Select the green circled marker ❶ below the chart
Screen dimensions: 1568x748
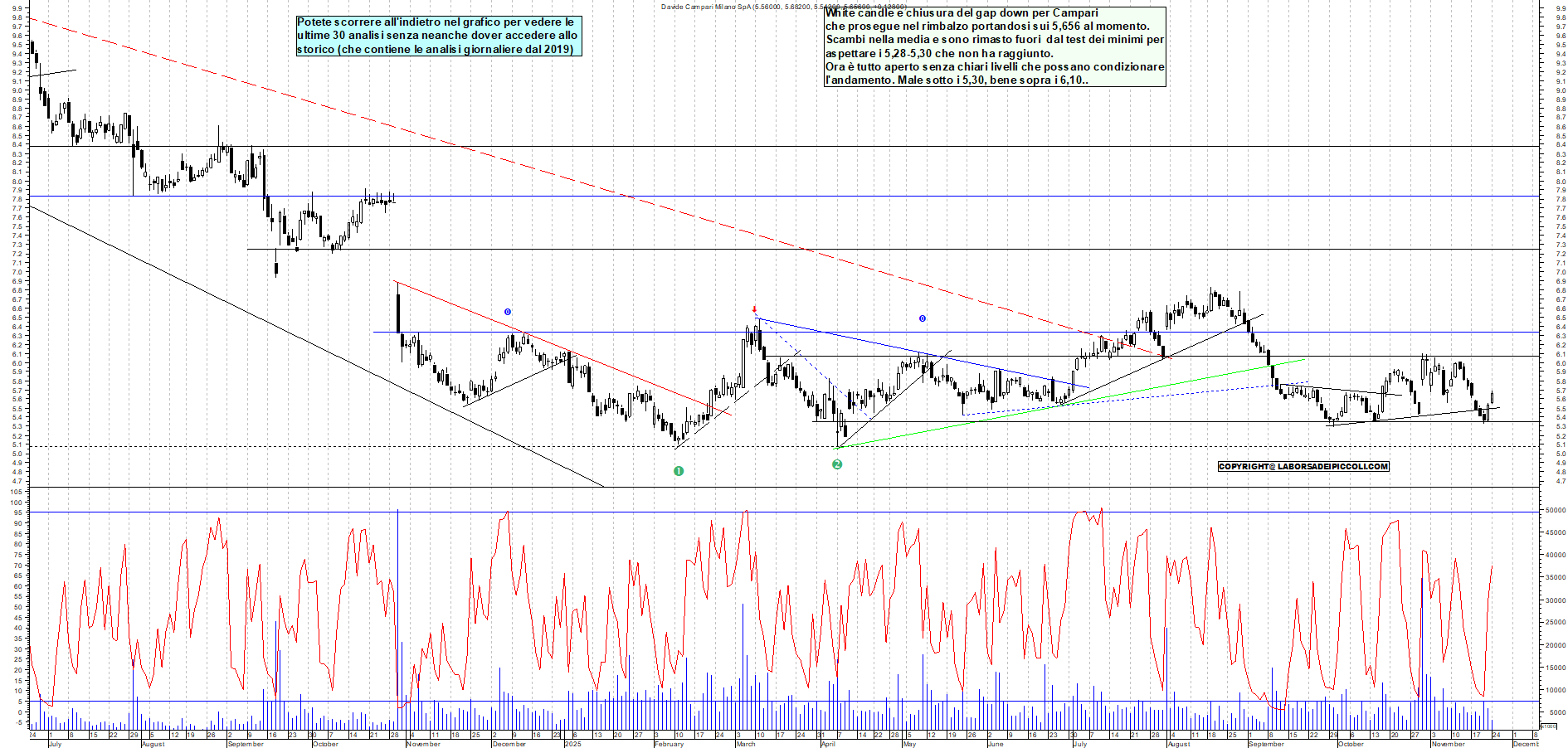(x=679, y=470)
